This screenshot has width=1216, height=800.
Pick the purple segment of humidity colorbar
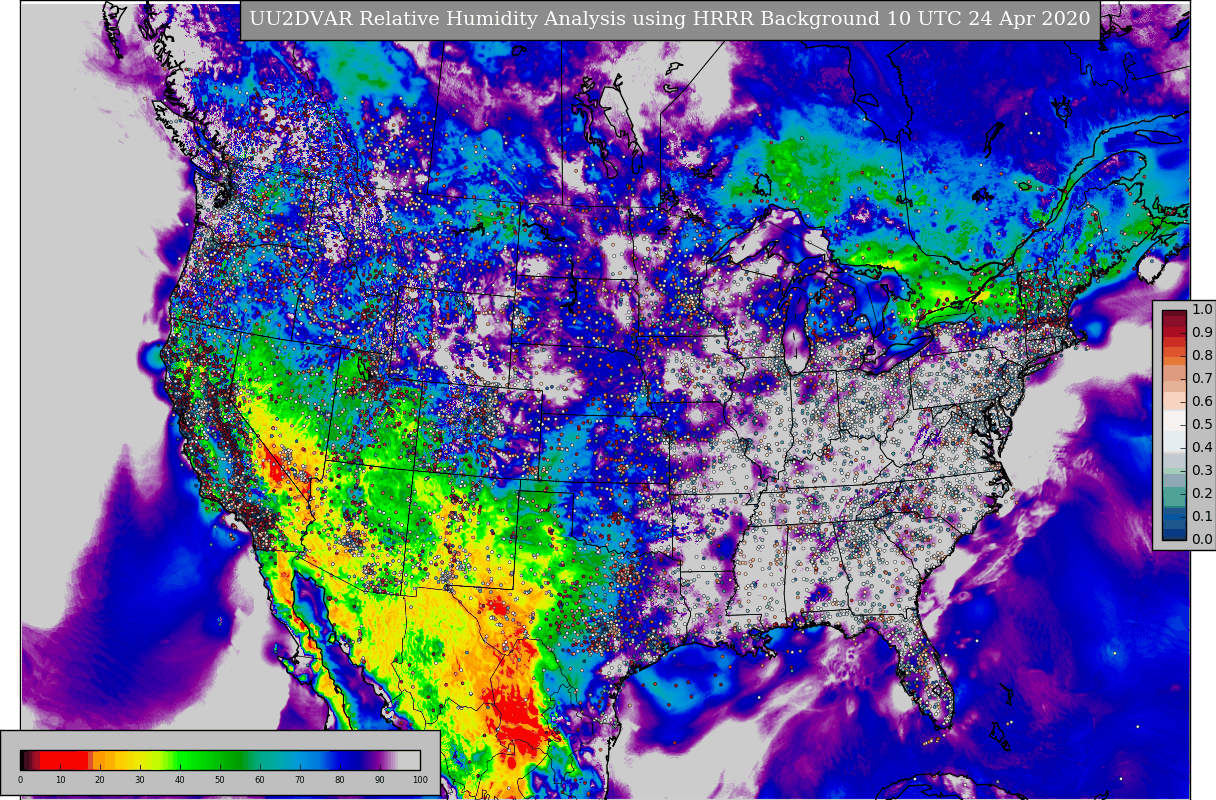point(378,760)
